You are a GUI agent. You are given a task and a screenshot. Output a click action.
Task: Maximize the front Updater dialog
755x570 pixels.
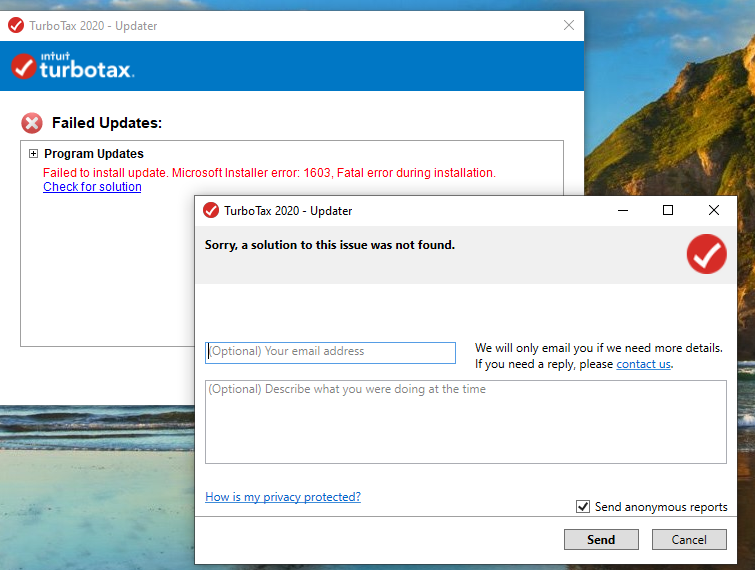668,210
